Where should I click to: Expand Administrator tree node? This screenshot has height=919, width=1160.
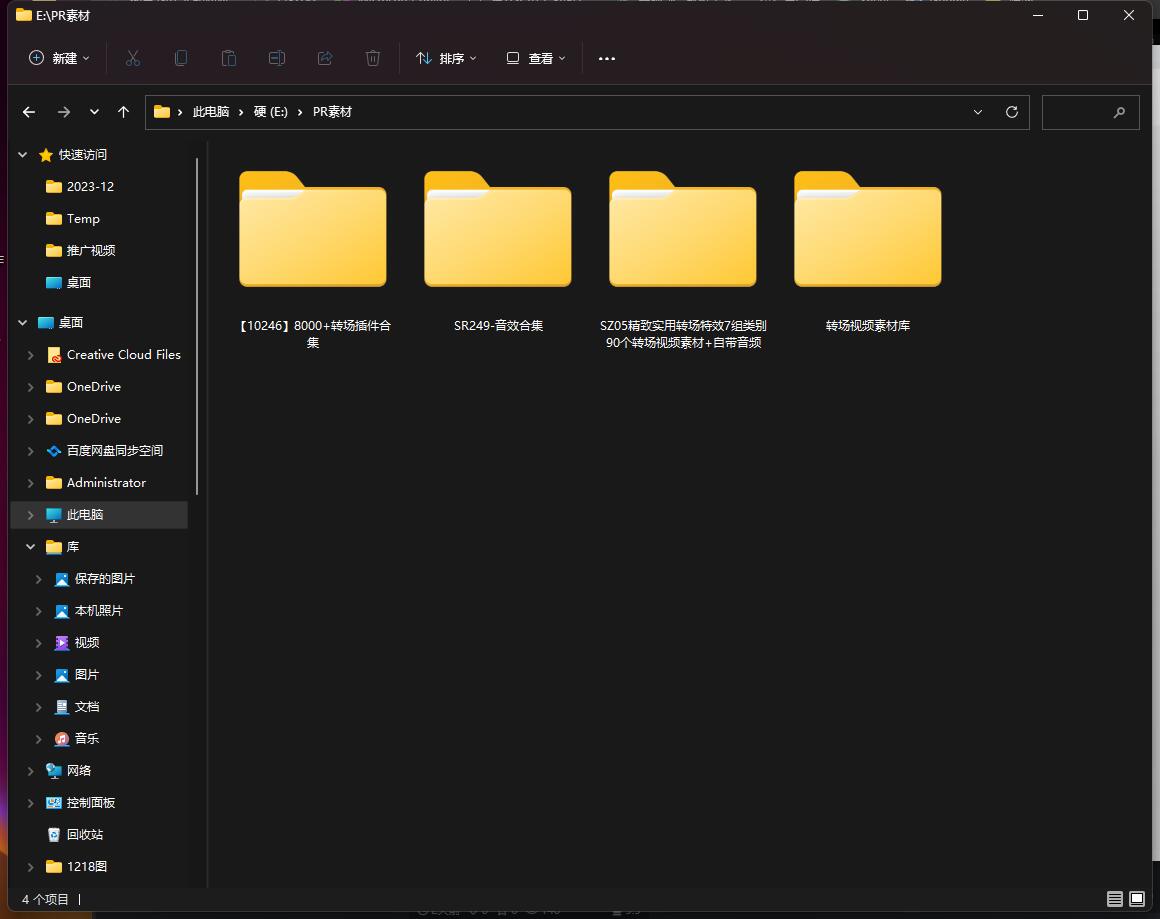click(x=30, y=483)
